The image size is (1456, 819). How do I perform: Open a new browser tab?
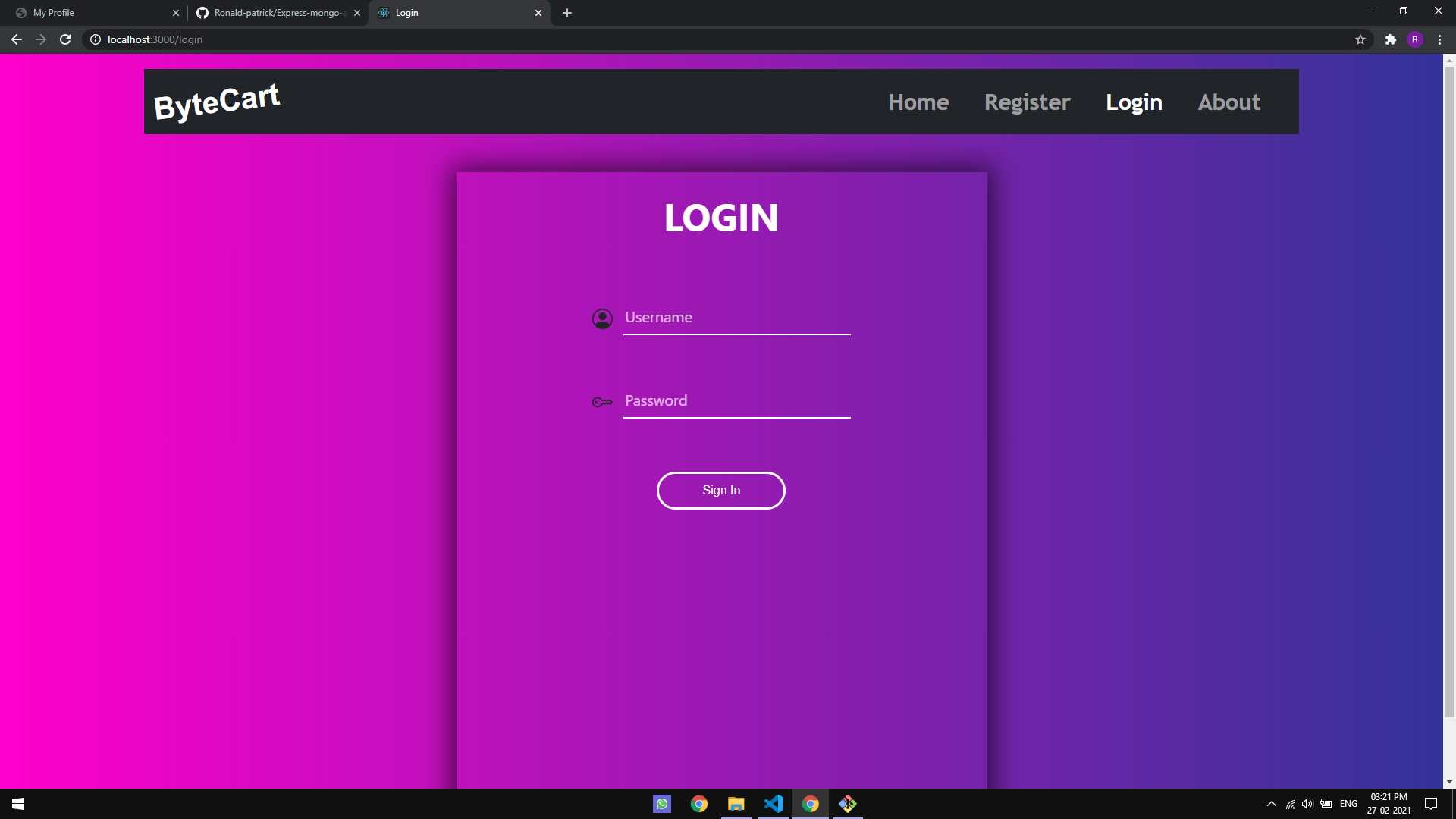click(567, 13)
